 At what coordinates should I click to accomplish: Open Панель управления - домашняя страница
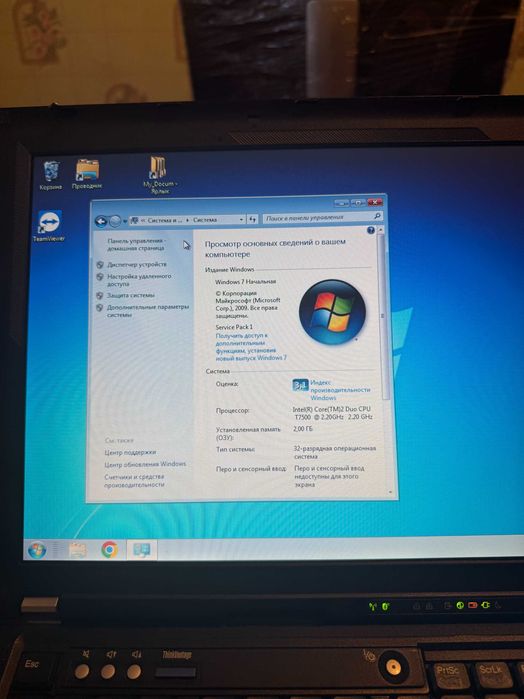[x=136, y=244]
